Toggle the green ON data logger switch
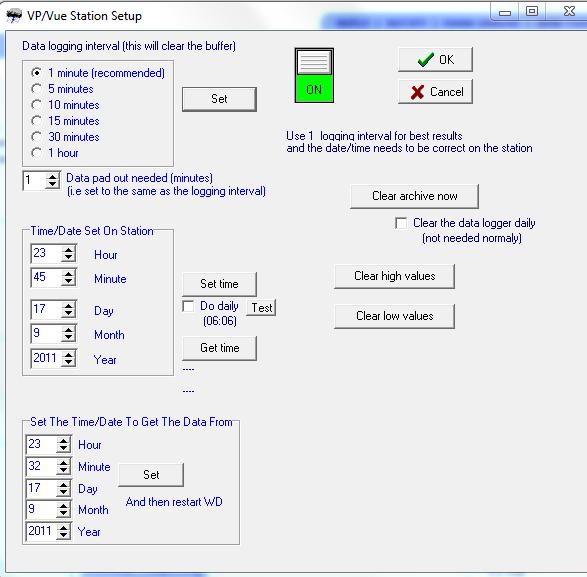The height and width of the screenshot is (577, 587). click(314, 75)
